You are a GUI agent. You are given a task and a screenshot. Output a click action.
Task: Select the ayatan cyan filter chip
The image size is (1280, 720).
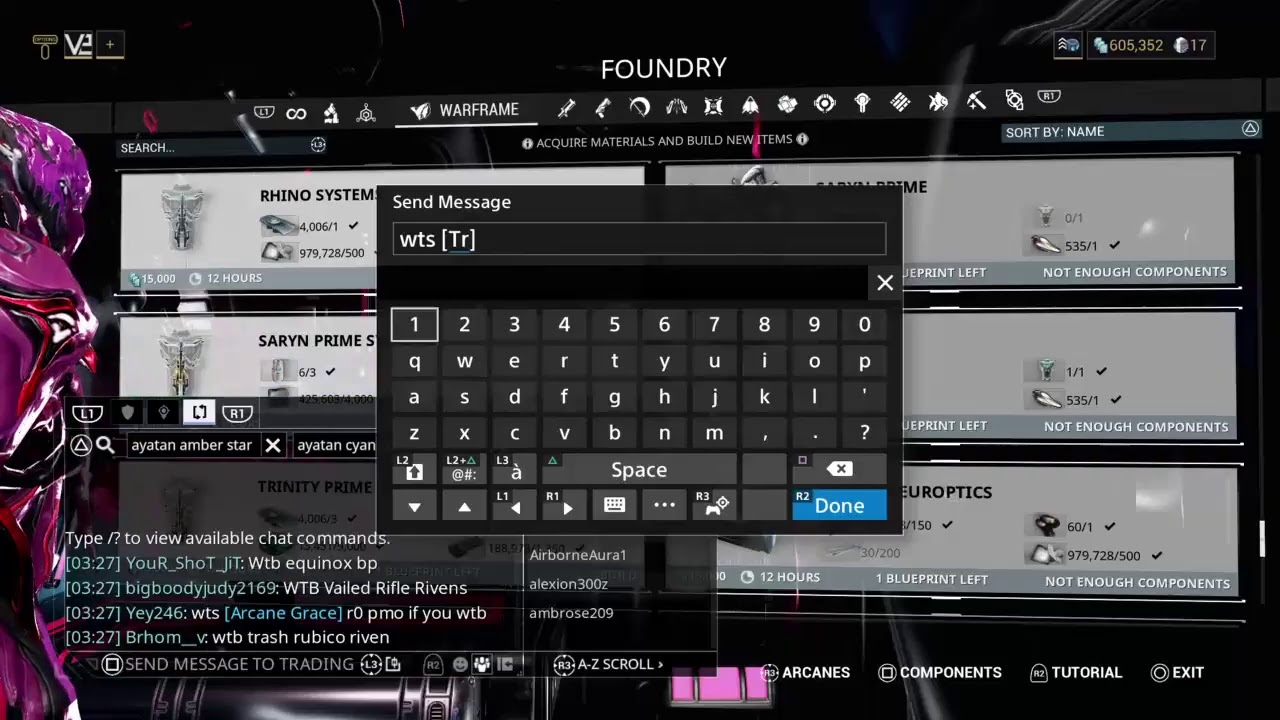(336, 445)
